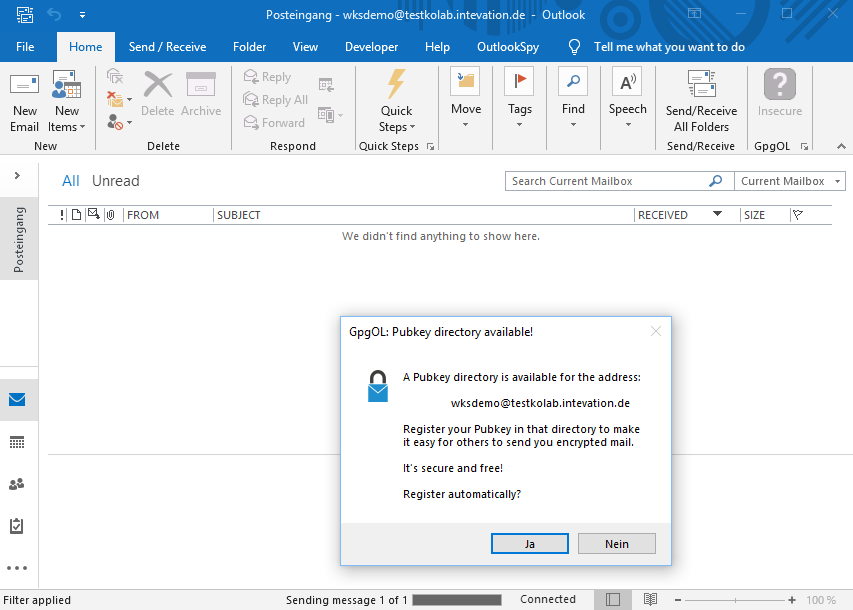Click Send/Receive All Folders icon
This screenshot has width=853, height=610.
click(x=701, y=84)
